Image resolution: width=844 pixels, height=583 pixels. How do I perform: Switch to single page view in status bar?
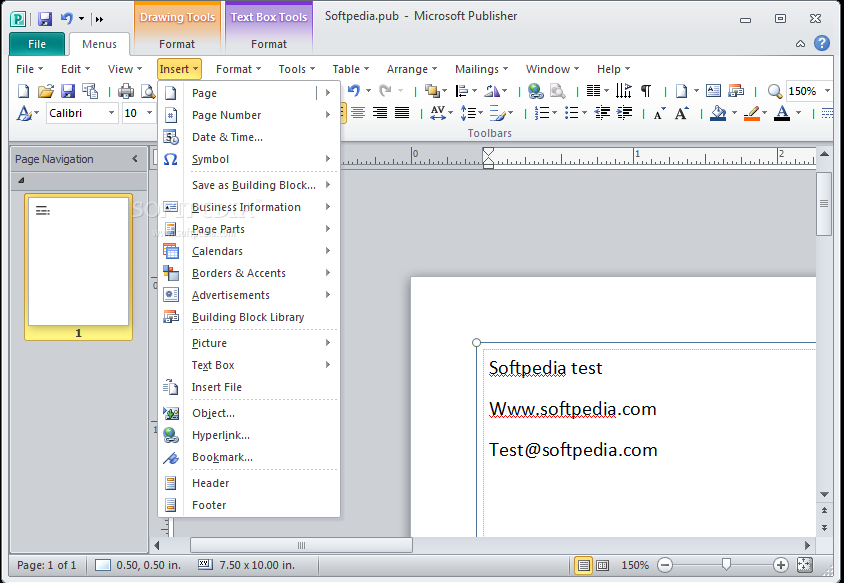(x=583, y=565)
